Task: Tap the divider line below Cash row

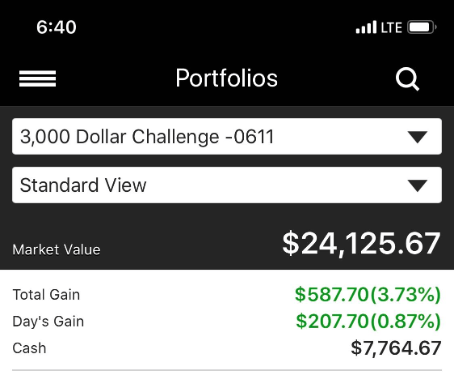Action: (227, 370)
